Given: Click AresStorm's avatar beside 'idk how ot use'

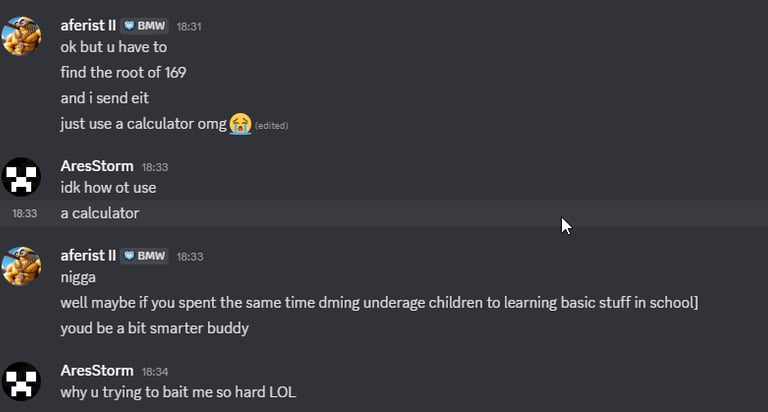Looking at the screenshot, I should [x=21, y=176].
